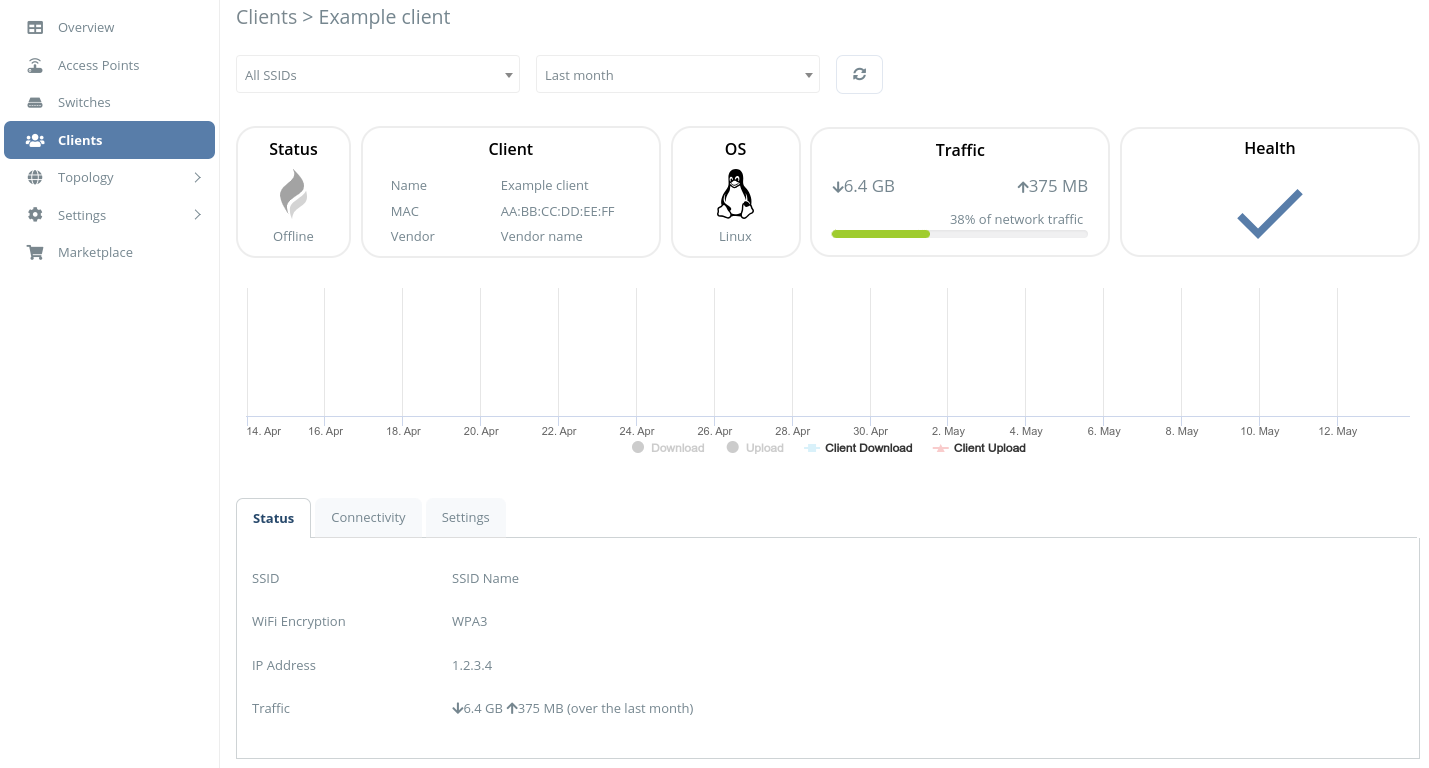Select Marketplace from the sidebar
1429x768 pixels.
[109, 252]
